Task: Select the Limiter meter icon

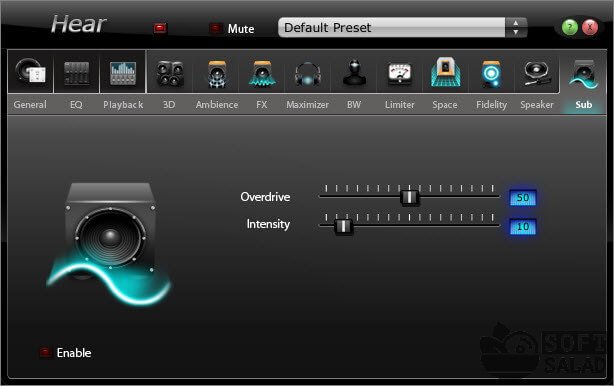Action: pos(399,74)
